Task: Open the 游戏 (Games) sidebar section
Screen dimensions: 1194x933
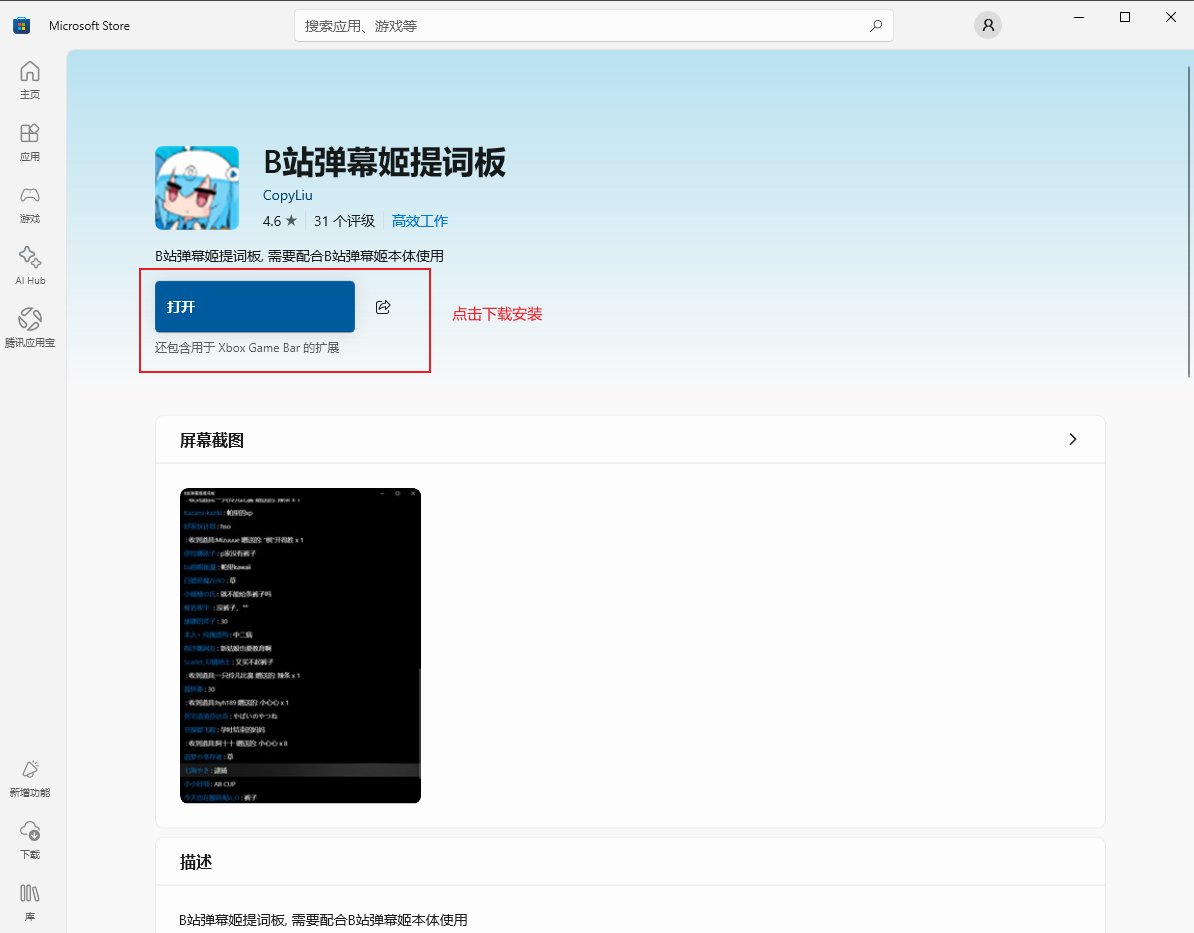Action: 29,204
